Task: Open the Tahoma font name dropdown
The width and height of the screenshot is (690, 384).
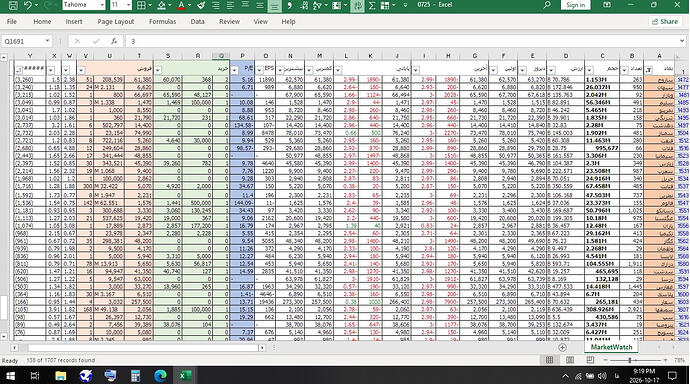Action: click(x=102, y=5)
